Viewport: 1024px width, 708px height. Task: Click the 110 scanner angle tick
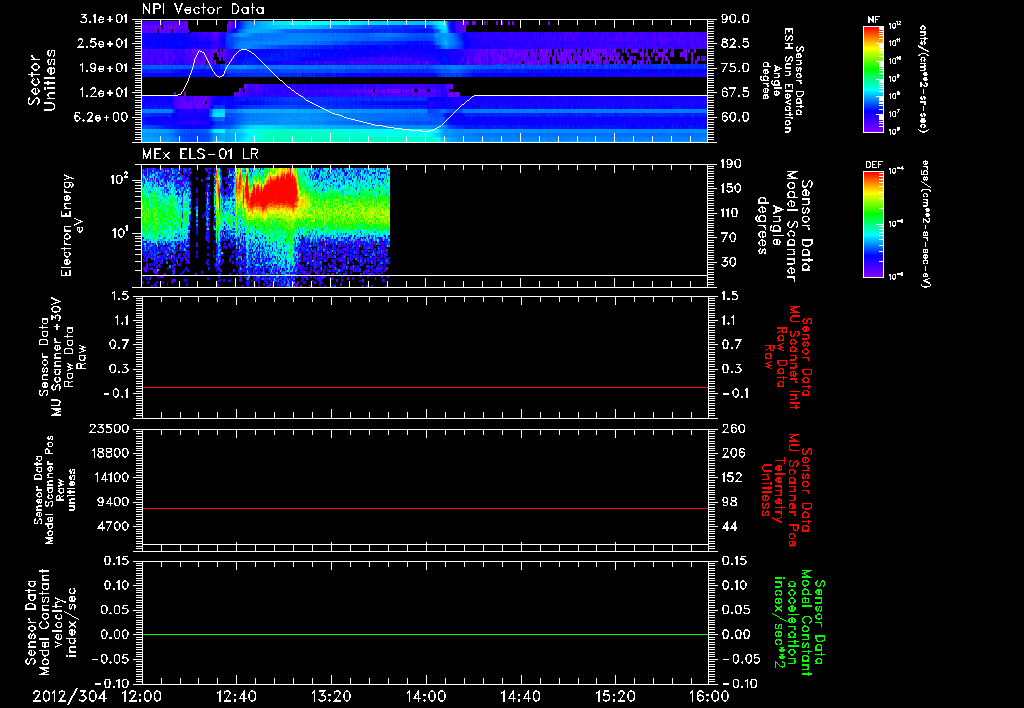(732, 213)
